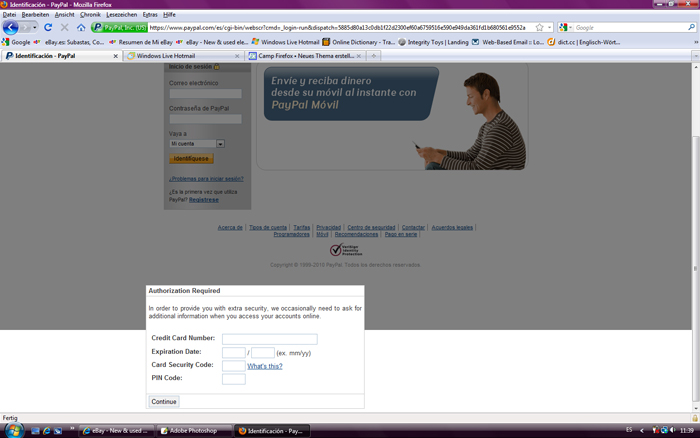
Task: Open the Bearbeiten menu
Action: (x=35, y=15)
